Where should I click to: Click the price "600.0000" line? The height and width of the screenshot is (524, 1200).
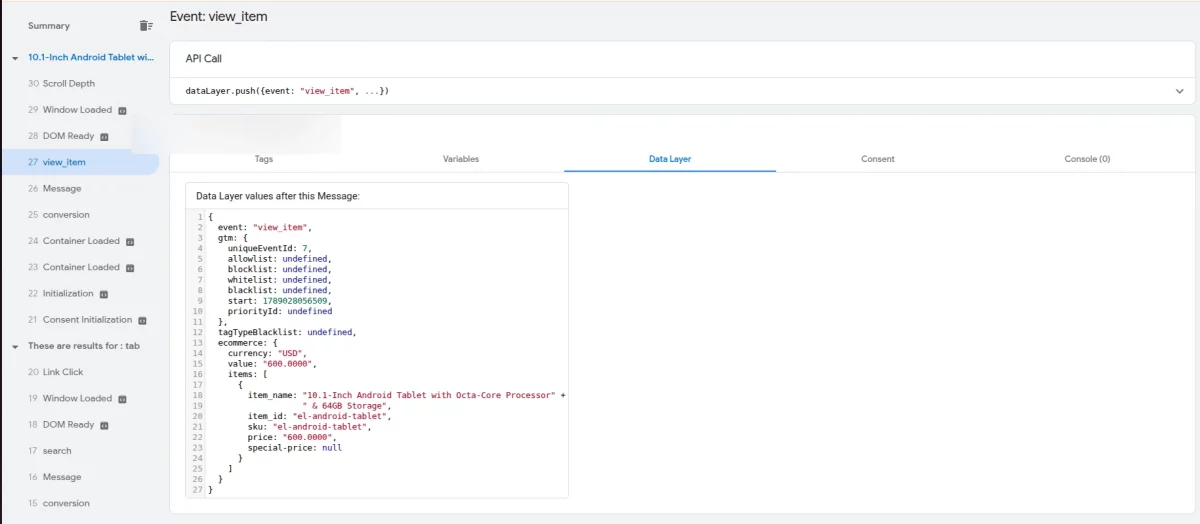coord(293,437)
